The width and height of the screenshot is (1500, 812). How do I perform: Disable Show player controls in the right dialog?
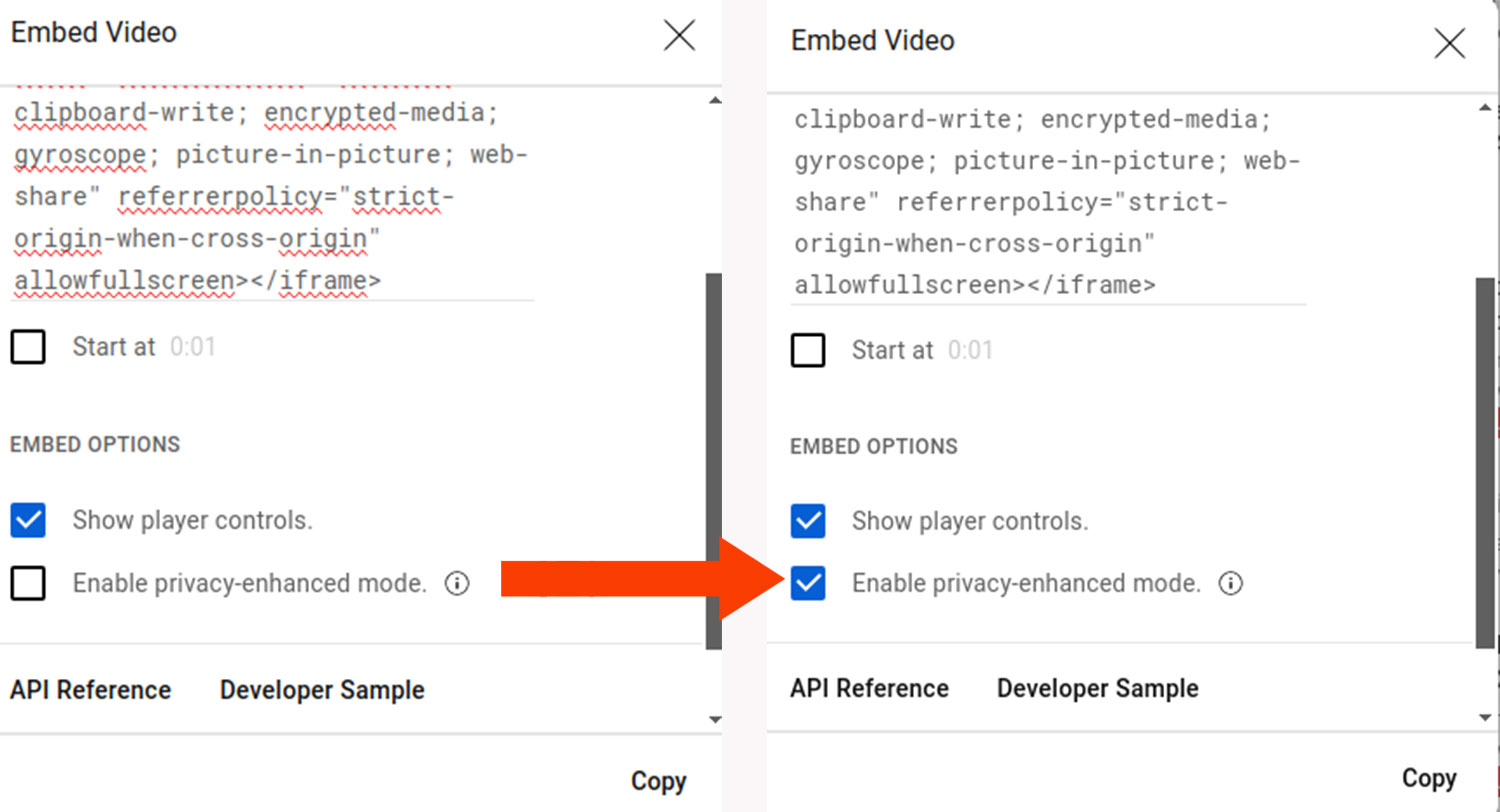click(x=807, y=521)
